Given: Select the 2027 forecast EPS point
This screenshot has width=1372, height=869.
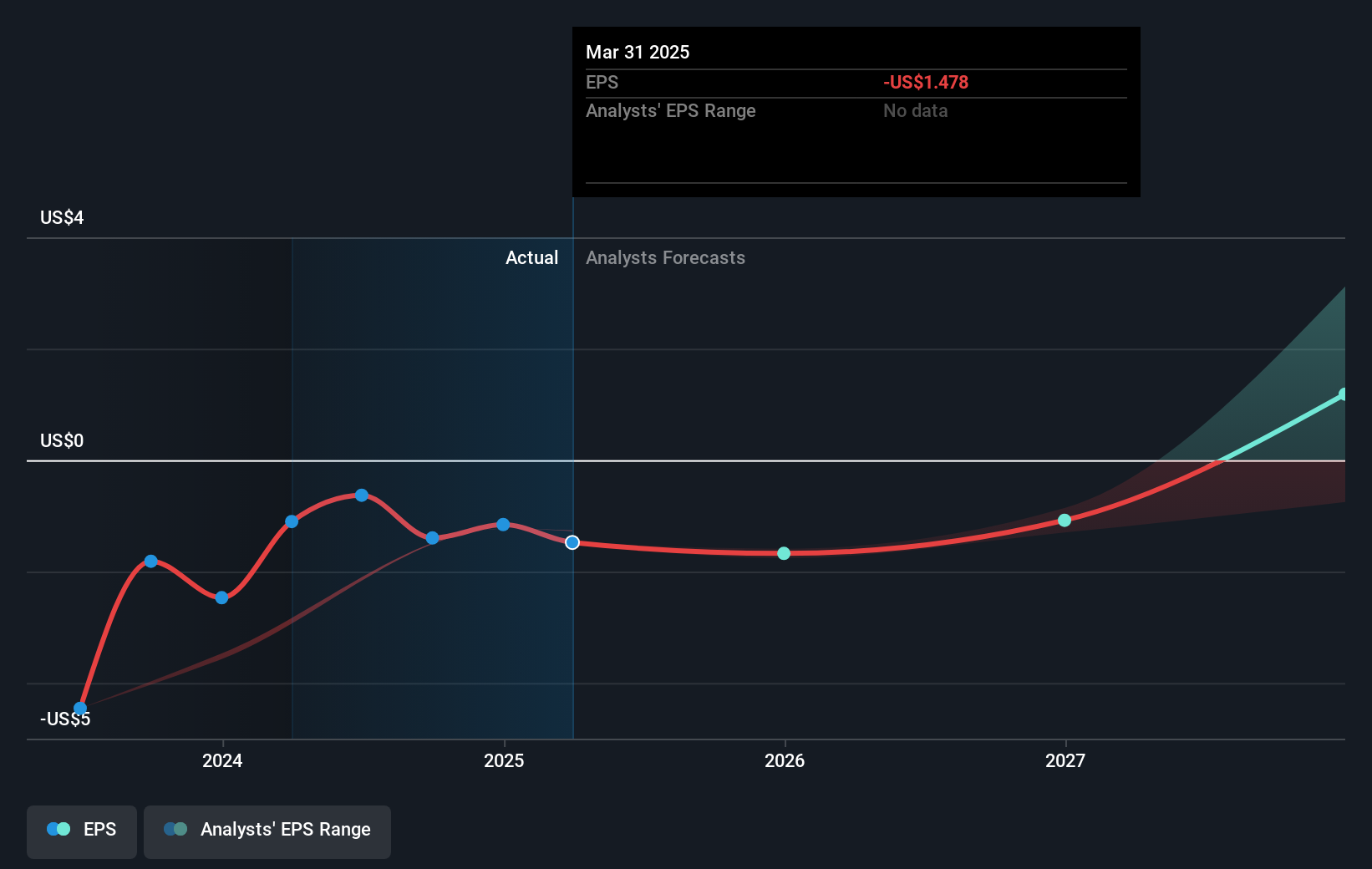Looking at the screenshot, I should pos(1065,521).
